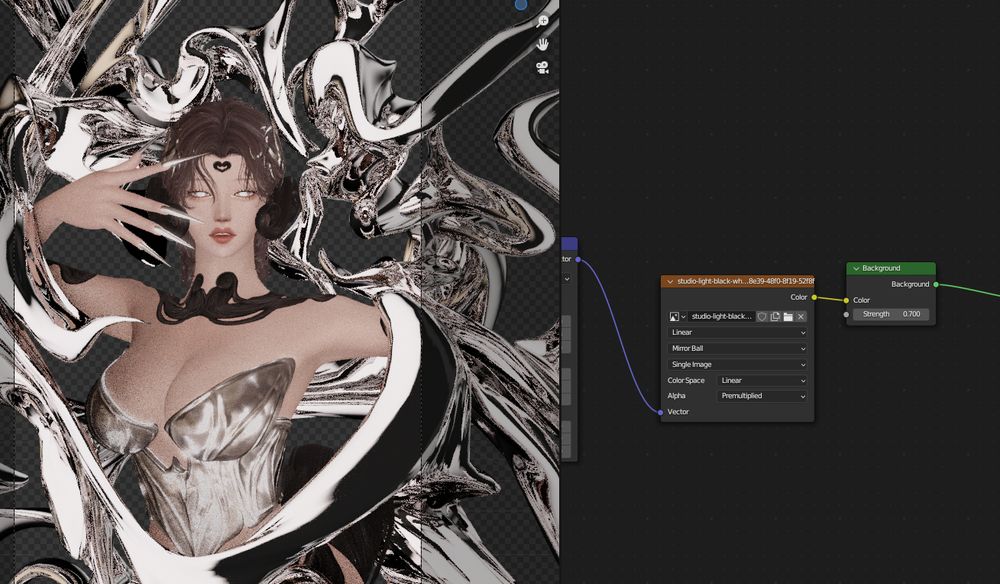Open the Linear interpolation dropdown

click(x=738, y=332)
